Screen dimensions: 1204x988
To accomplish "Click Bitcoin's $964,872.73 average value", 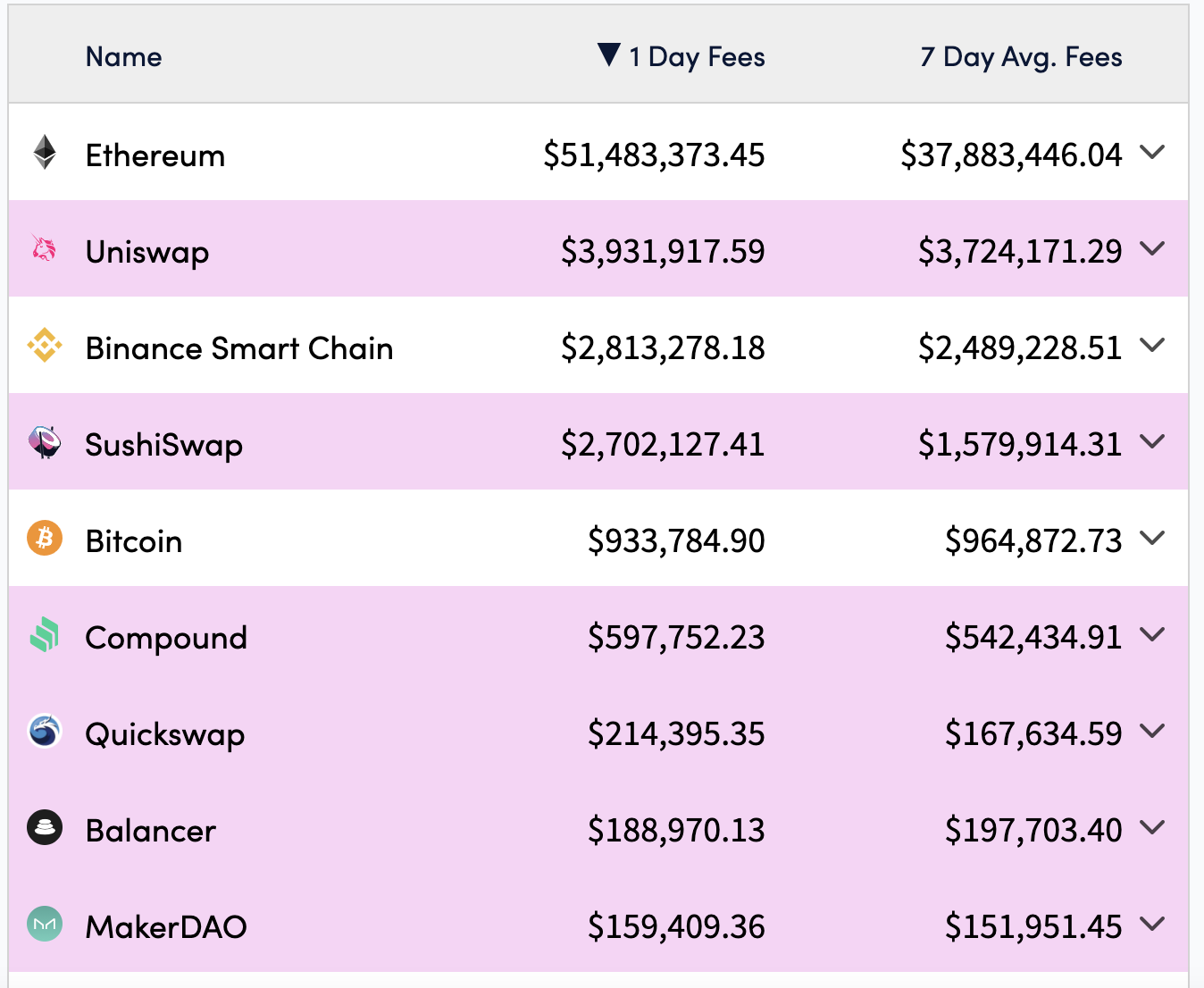I will [1034, 541].
